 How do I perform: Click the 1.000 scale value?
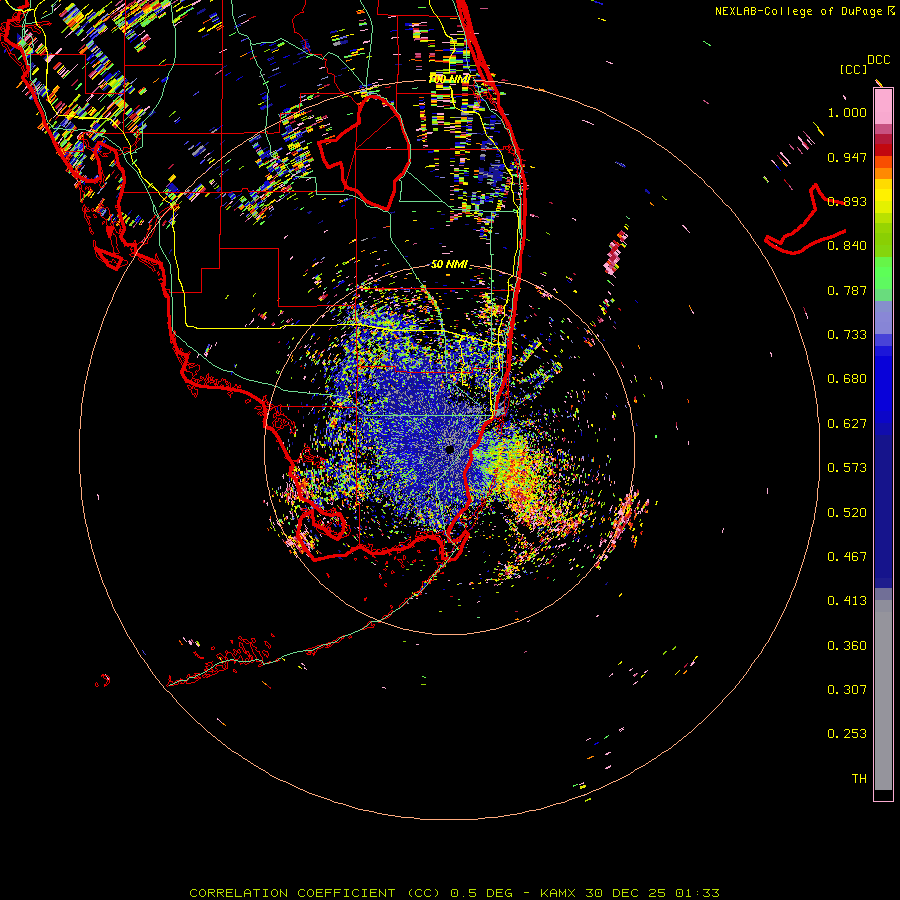click(847, 112)
